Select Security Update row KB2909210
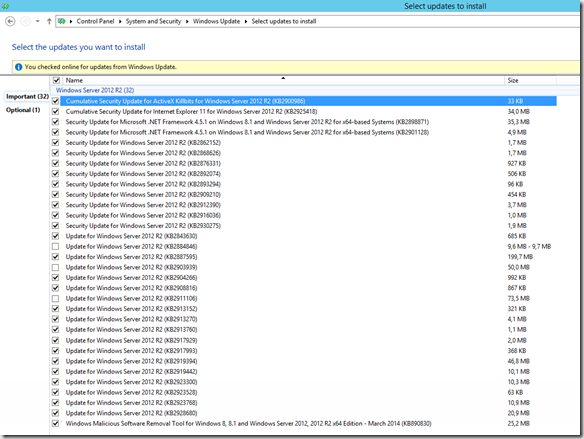The image size is (584, 439). (304, 195)
